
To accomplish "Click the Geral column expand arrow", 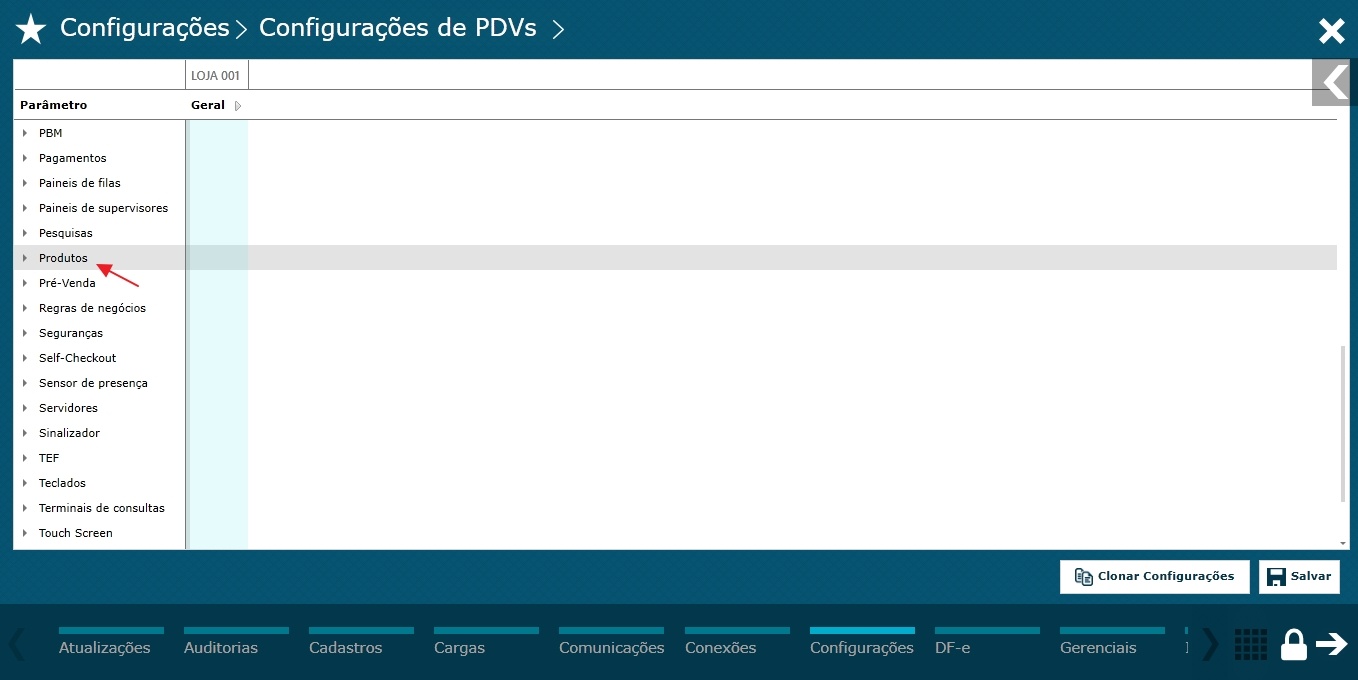I will coord(237,106).
